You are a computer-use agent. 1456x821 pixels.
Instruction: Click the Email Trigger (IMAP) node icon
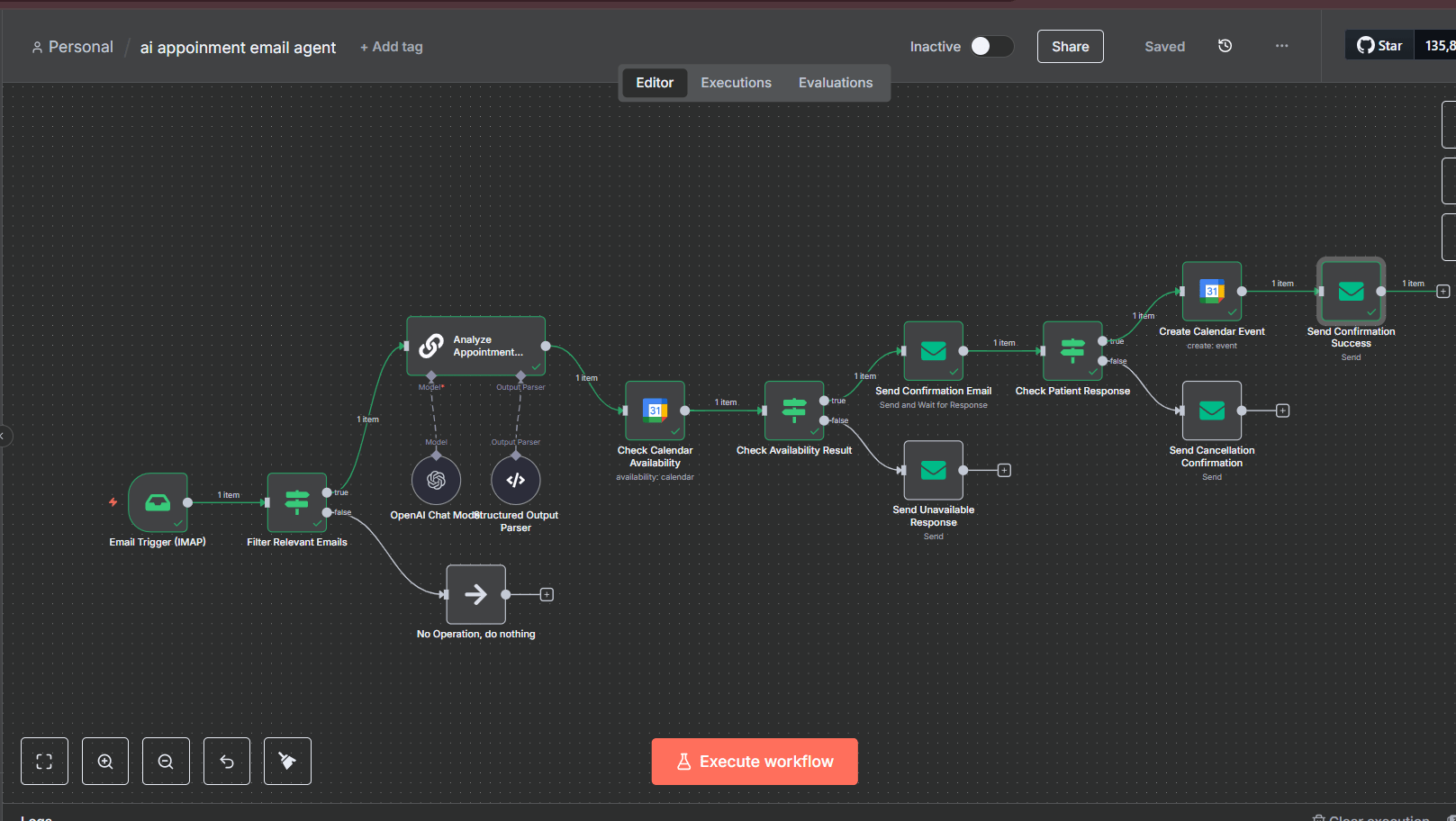point(158,502)
